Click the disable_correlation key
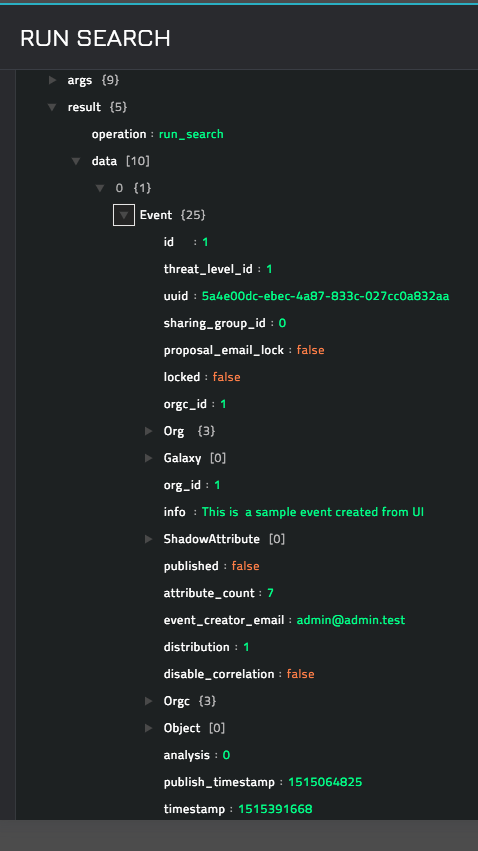 click(219, 674)
